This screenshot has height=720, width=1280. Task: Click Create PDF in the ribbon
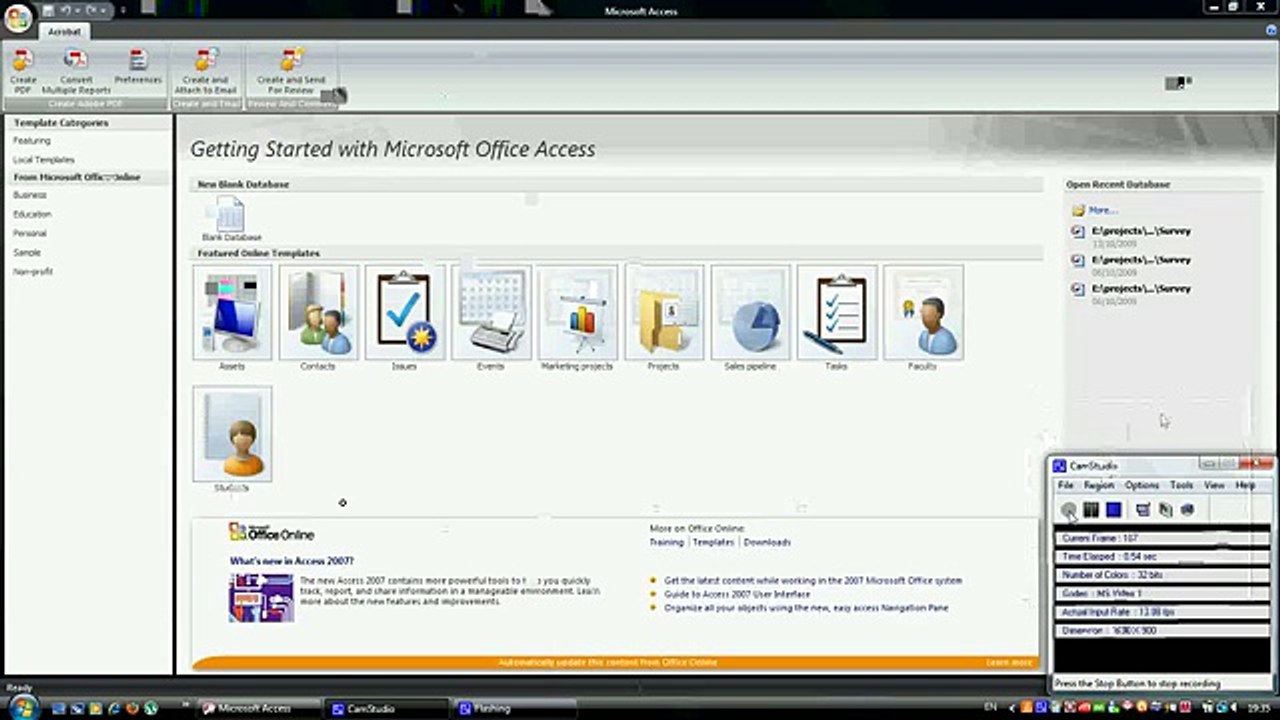22,72
